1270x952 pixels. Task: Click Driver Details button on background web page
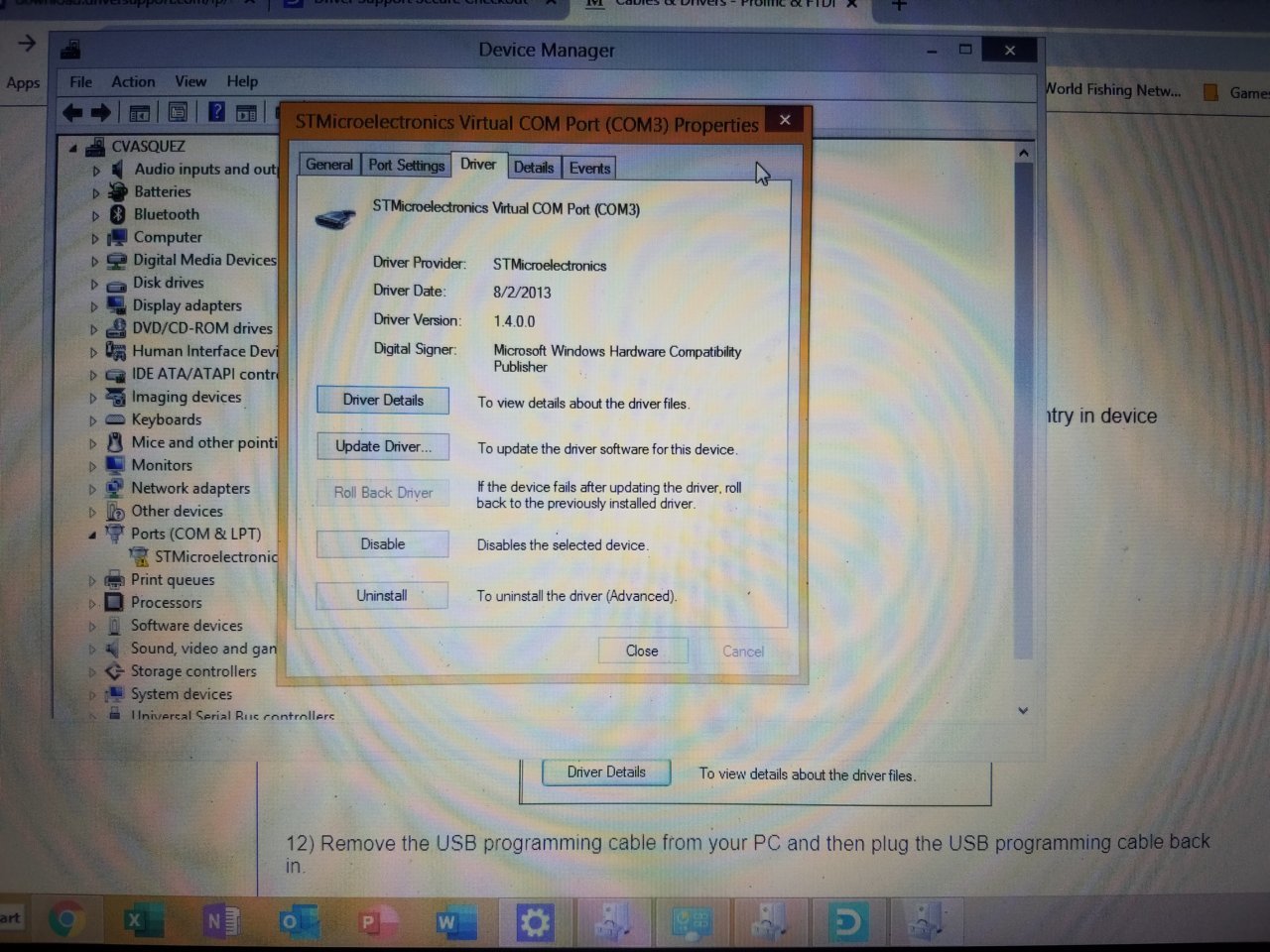606,772
